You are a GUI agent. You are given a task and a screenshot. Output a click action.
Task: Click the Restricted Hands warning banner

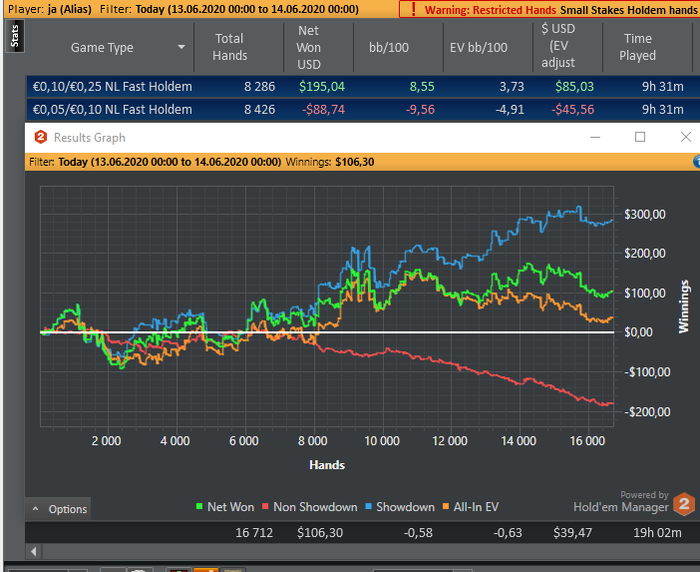click(x=549, y=9)
